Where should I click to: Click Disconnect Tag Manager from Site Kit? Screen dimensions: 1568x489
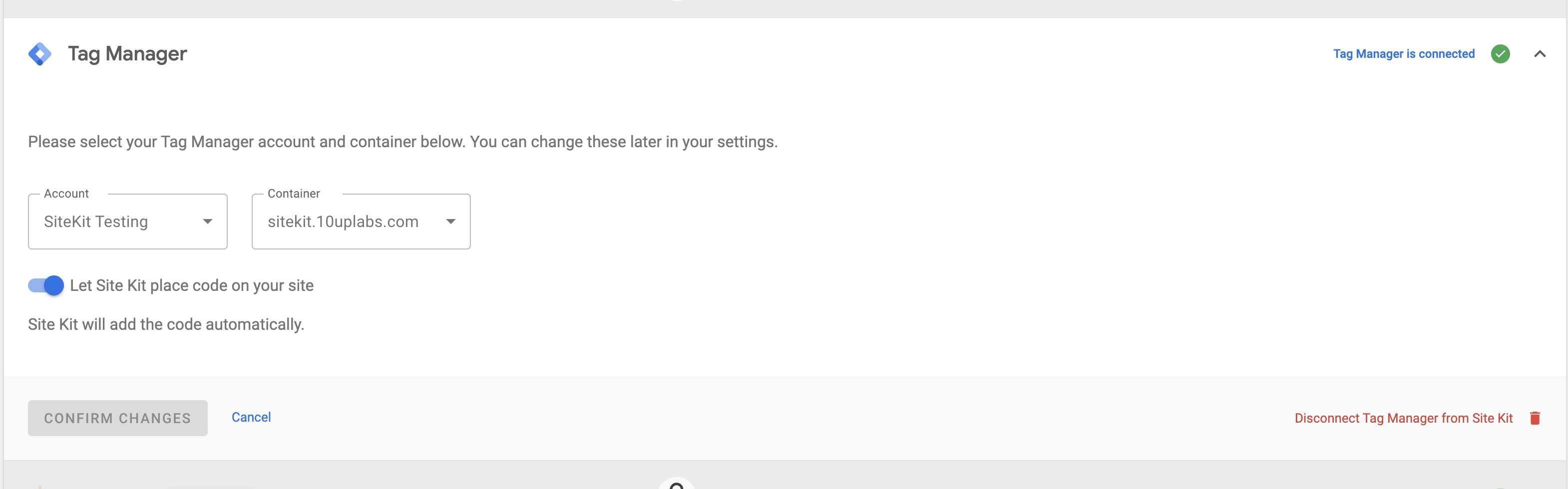click(1403, 418)
